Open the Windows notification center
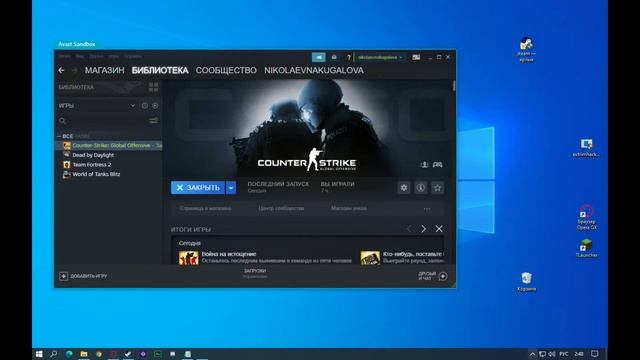The image size is (640, 360). pyautogui.click(x=595, y=354)
